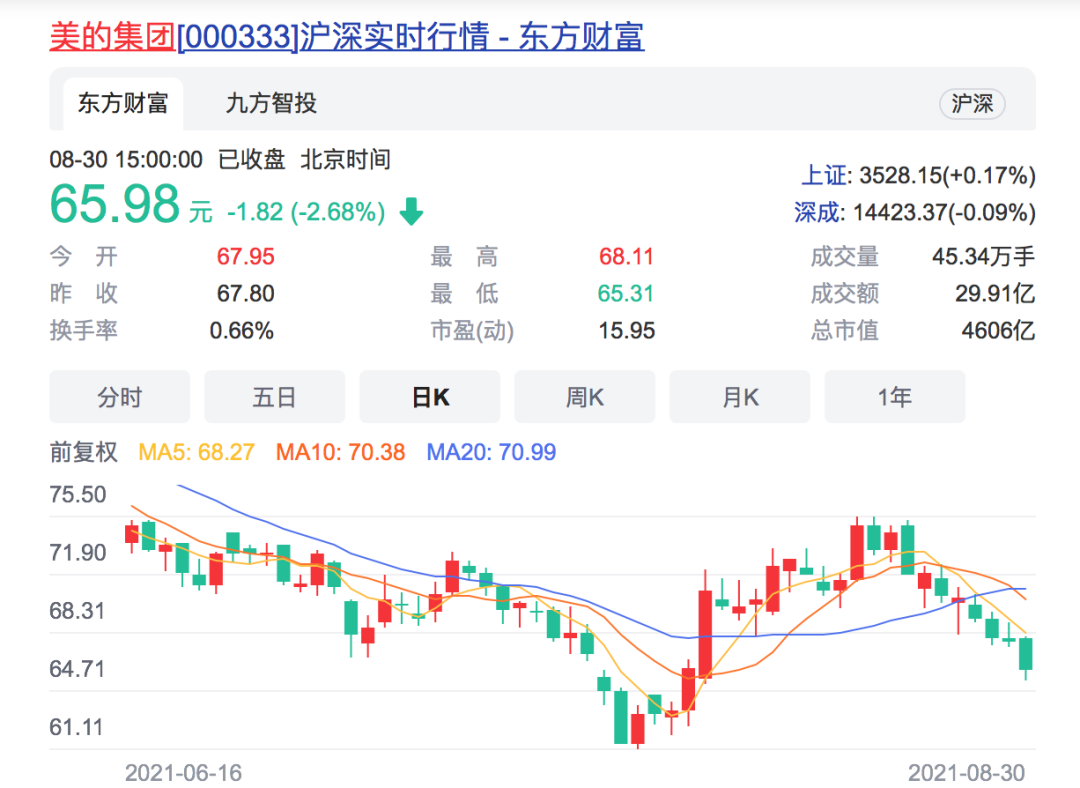Image resolution: width=1080 pixels, height=788 pixels.
Task: Click the 68.31 price axis label
Action: 77,610
